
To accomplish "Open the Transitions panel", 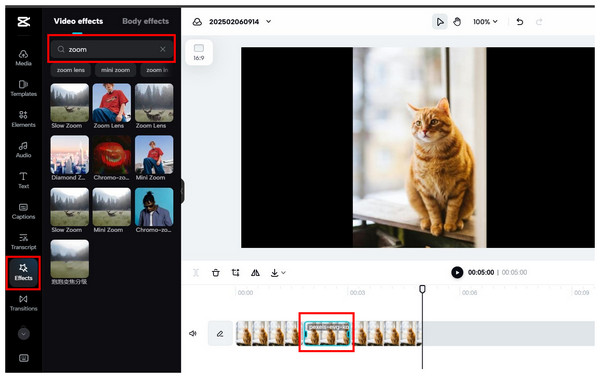I will 23,303.
